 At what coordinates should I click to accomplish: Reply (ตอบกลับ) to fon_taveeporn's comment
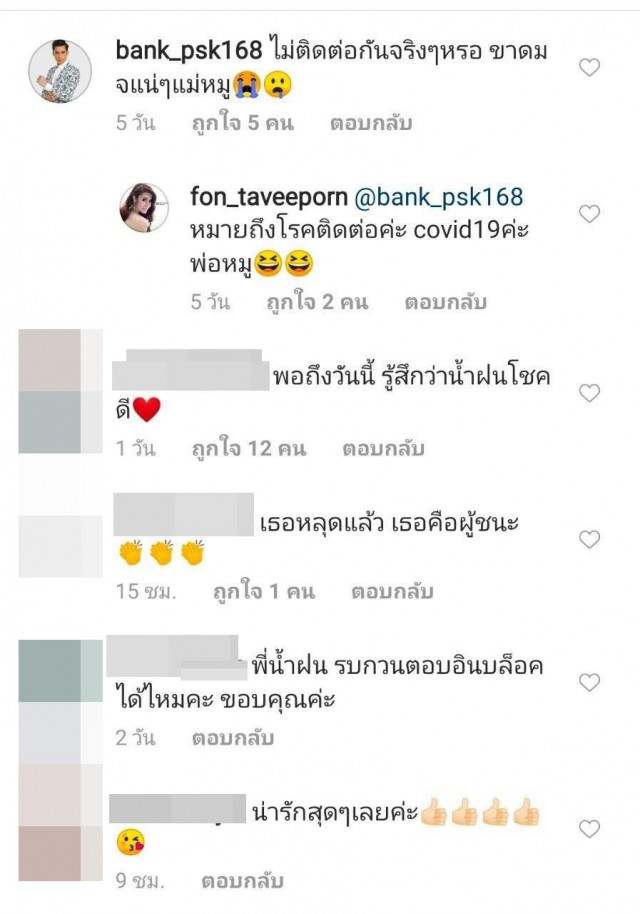[x=446, y=302]
